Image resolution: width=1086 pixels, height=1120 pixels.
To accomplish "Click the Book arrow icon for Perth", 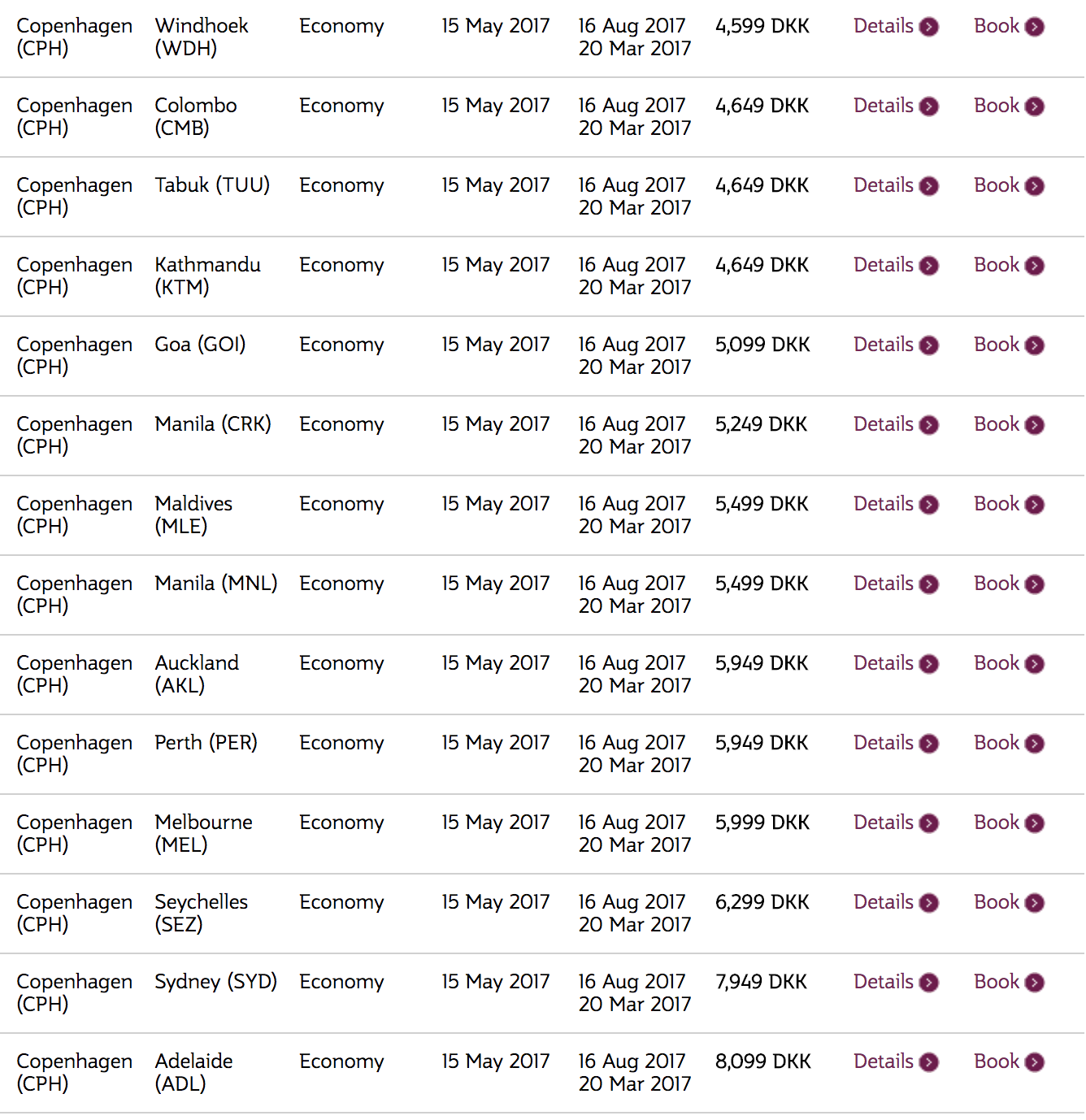I will tap(1035, 744).
